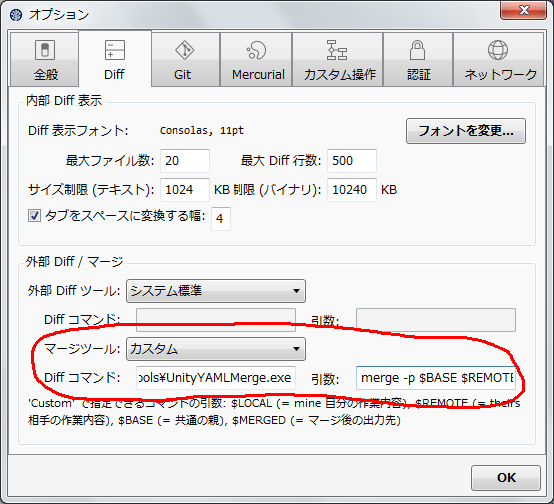
Task: Switch to the ネットワーク tab
Action: [x=499, y=59]
